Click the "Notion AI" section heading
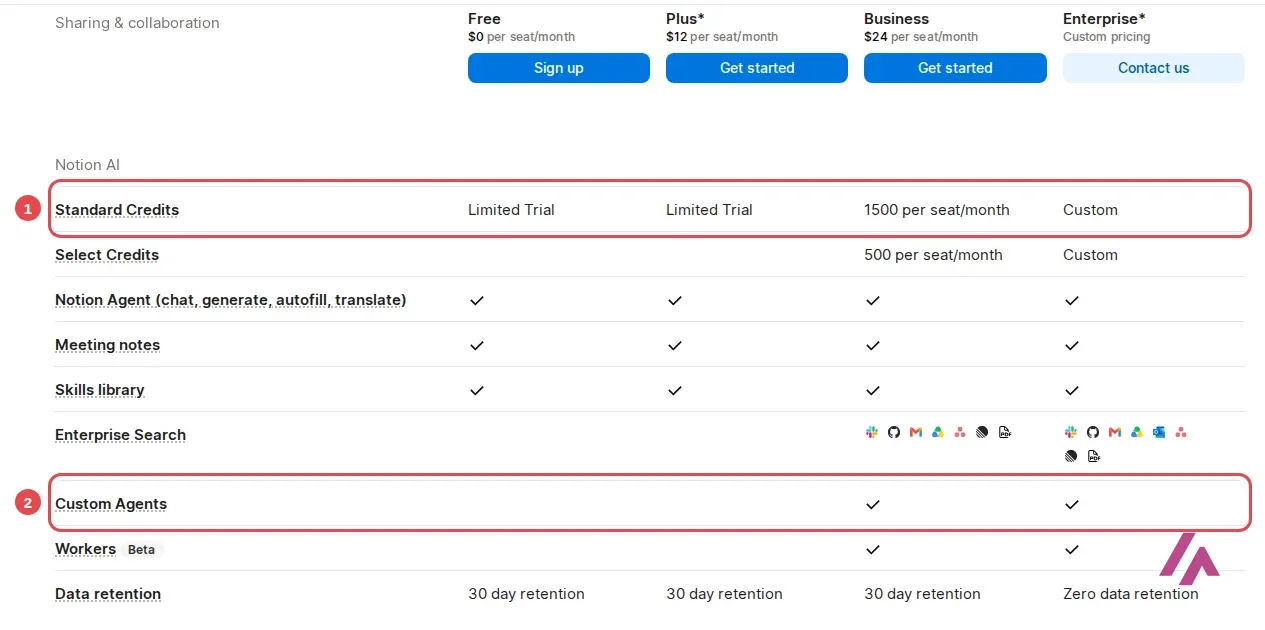 [87, 165]
